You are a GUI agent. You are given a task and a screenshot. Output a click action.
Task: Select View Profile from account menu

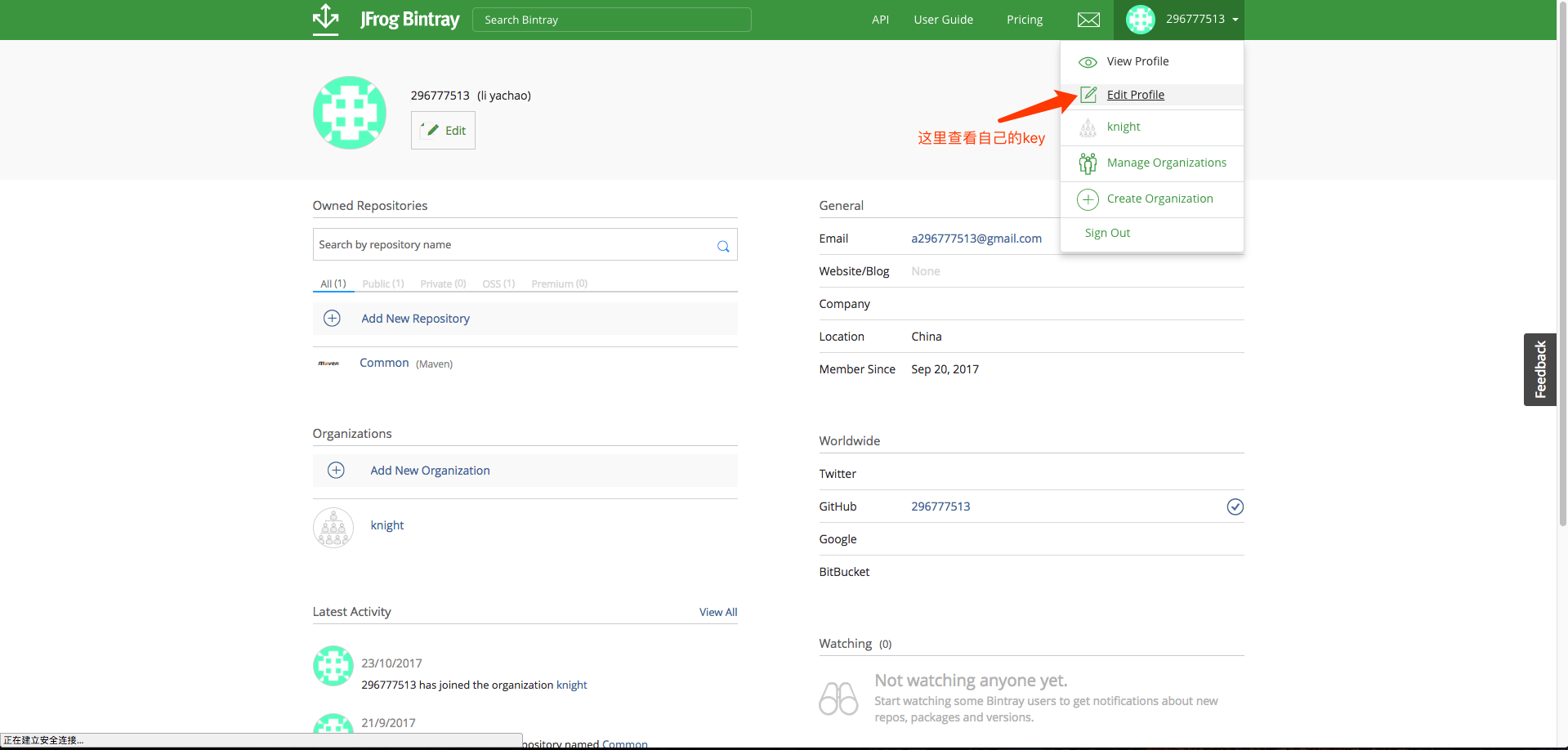(1137, 61)
